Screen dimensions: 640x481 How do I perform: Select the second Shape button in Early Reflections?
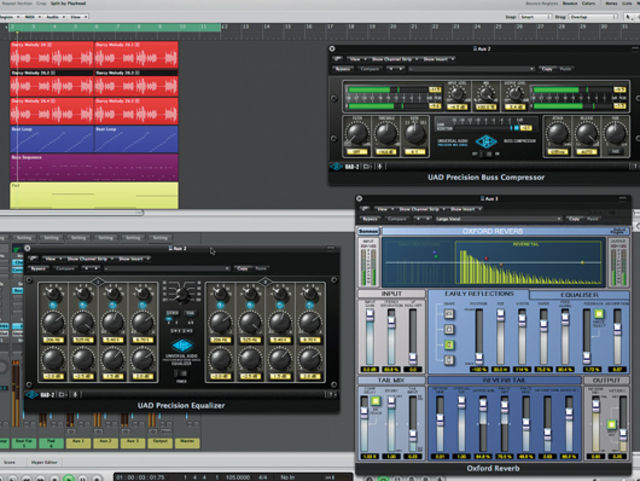coord(449,329)
